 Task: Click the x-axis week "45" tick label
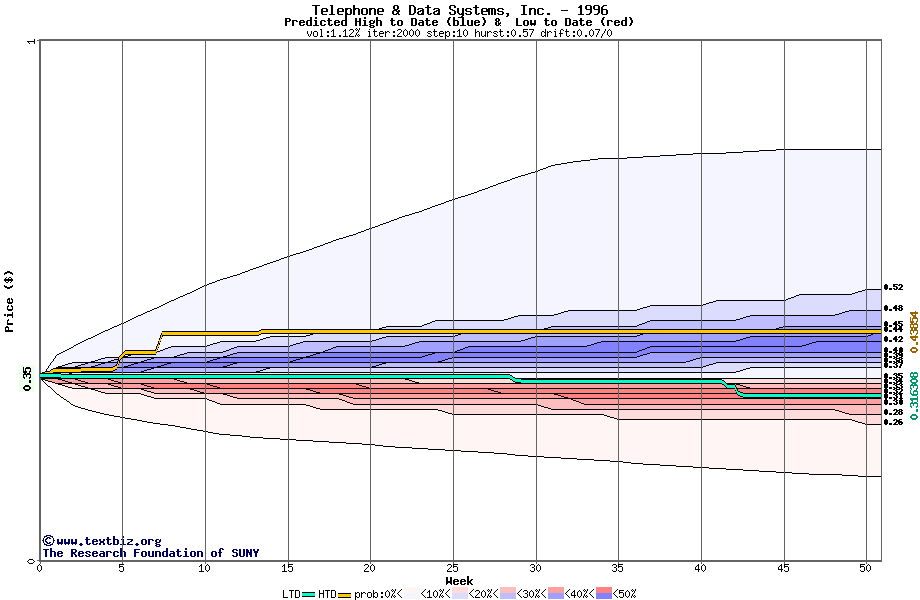pos(783,568)
